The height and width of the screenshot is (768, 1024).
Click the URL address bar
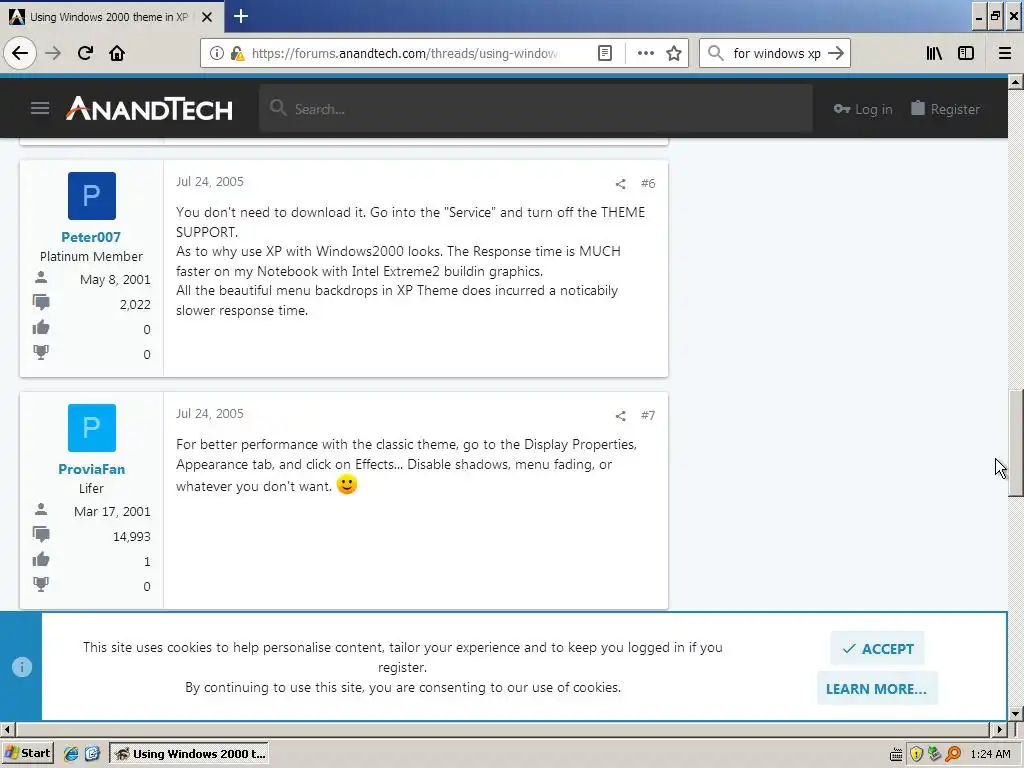405,53
